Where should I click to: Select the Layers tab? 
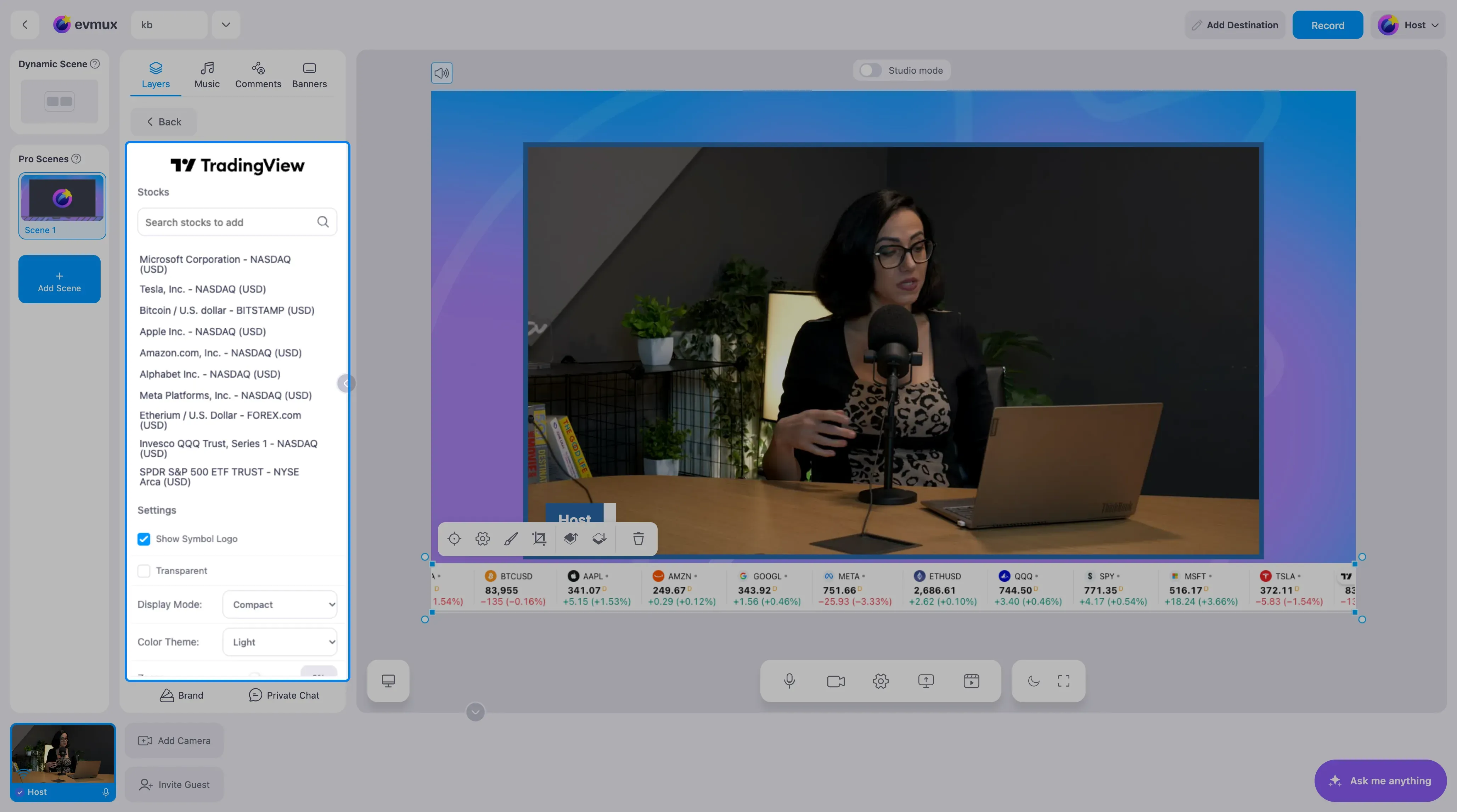pyautogui.click(x=156, y=75)
